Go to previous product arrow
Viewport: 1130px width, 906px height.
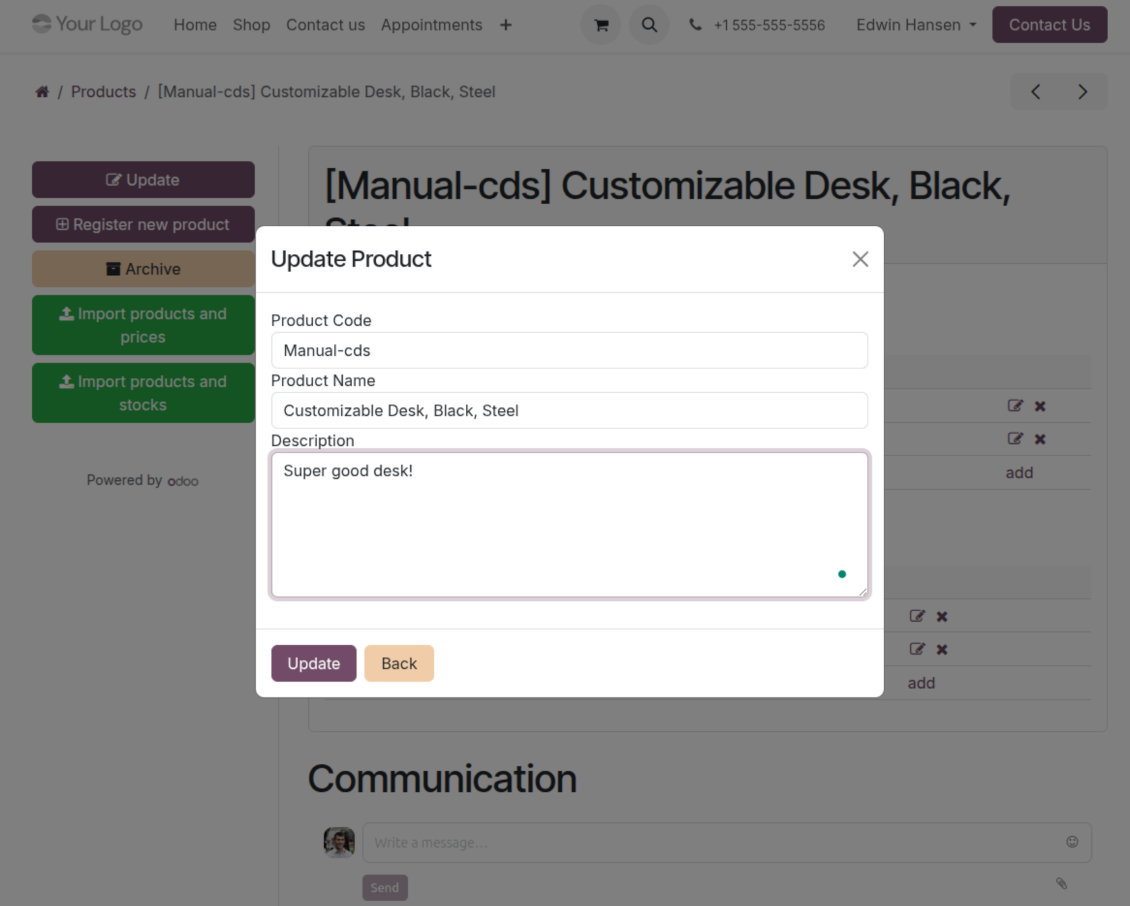tap(1035, 92)
